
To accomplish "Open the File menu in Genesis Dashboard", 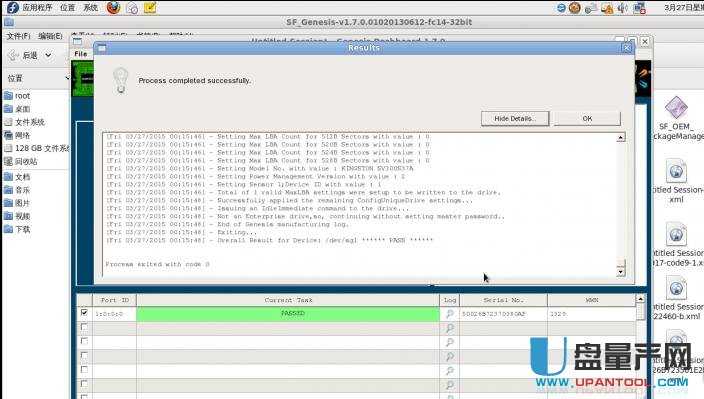I will [81, 54].
